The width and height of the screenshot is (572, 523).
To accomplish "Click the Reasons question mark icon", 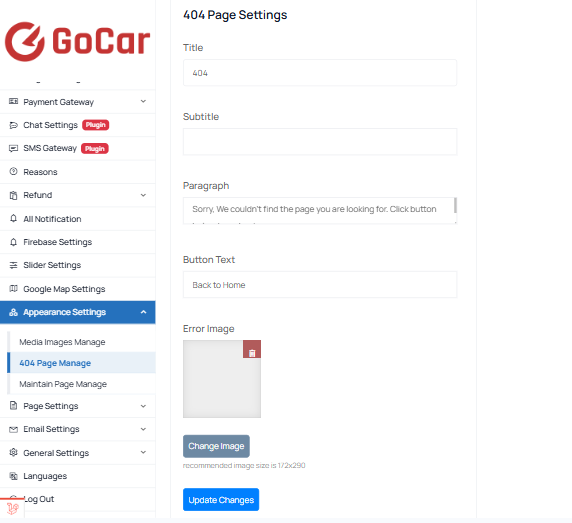I will click(13, 171).
